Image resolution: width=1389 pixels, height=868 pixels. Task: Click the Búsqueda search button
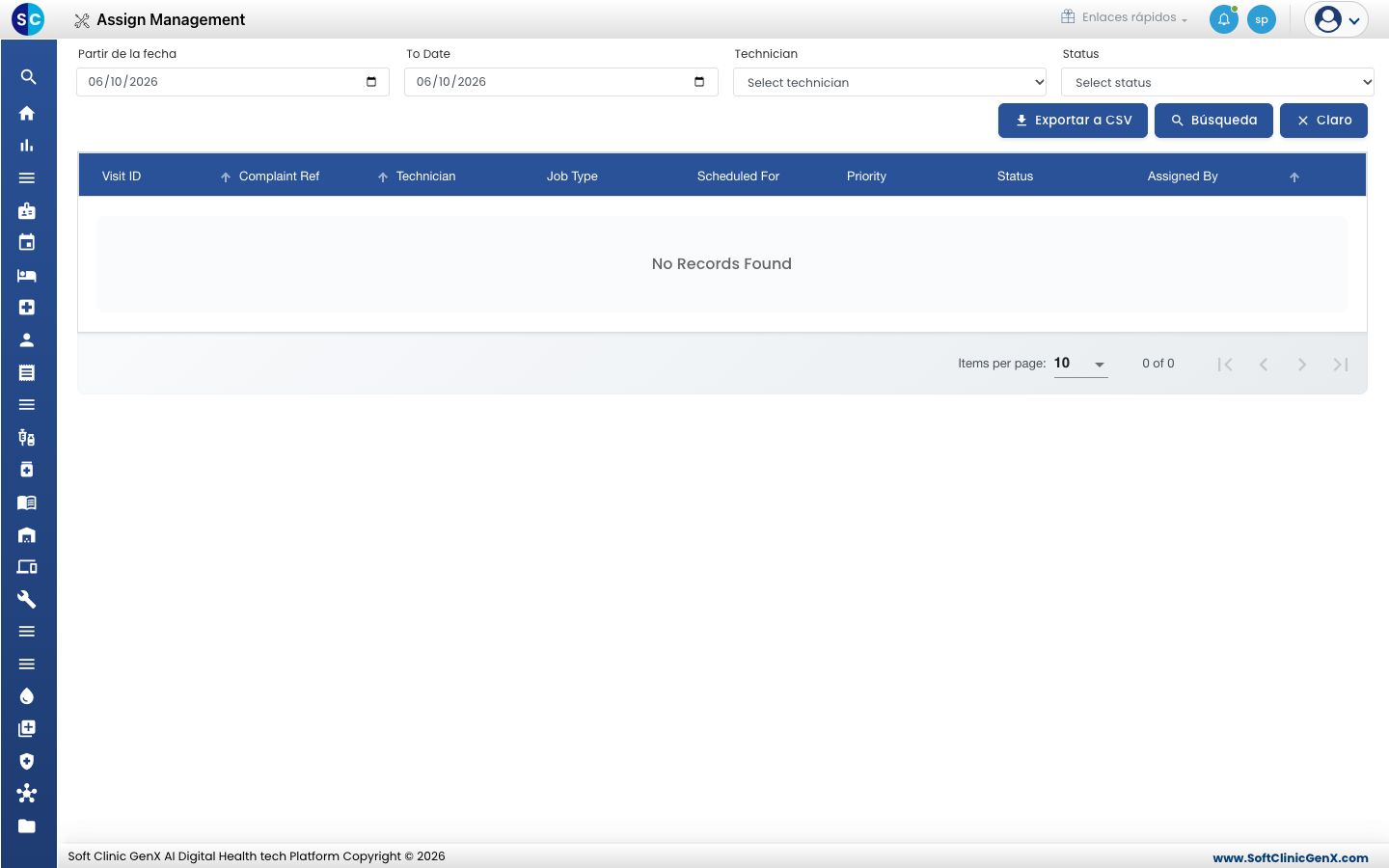coord(1213,121)
